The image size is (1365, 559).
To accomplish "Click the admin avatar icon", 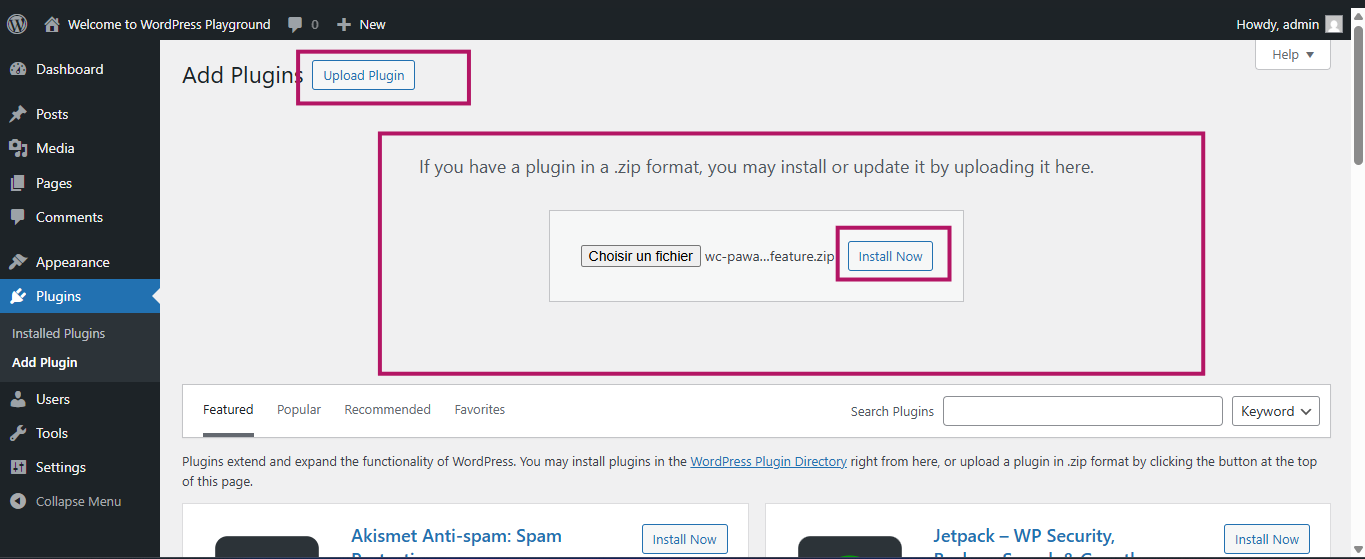I will (1334, 24).
